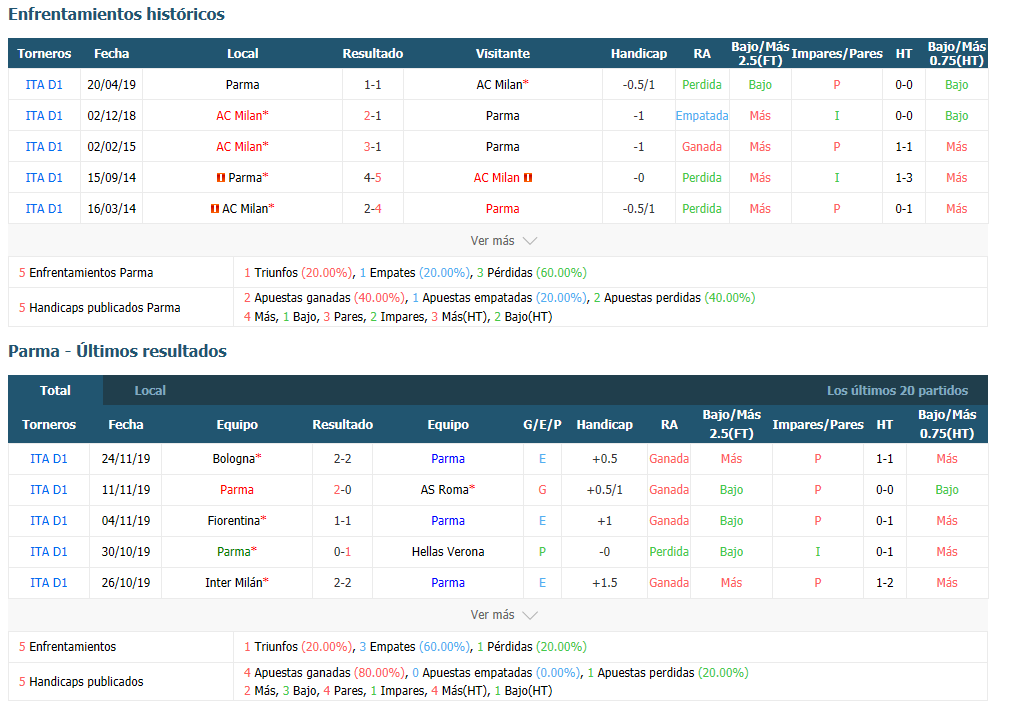Click Parma visitor name in 02/02/15 row
Image resolution: width=1016 pixels, height=711 pixels.
pyautogui.click(x=503, y=147)
